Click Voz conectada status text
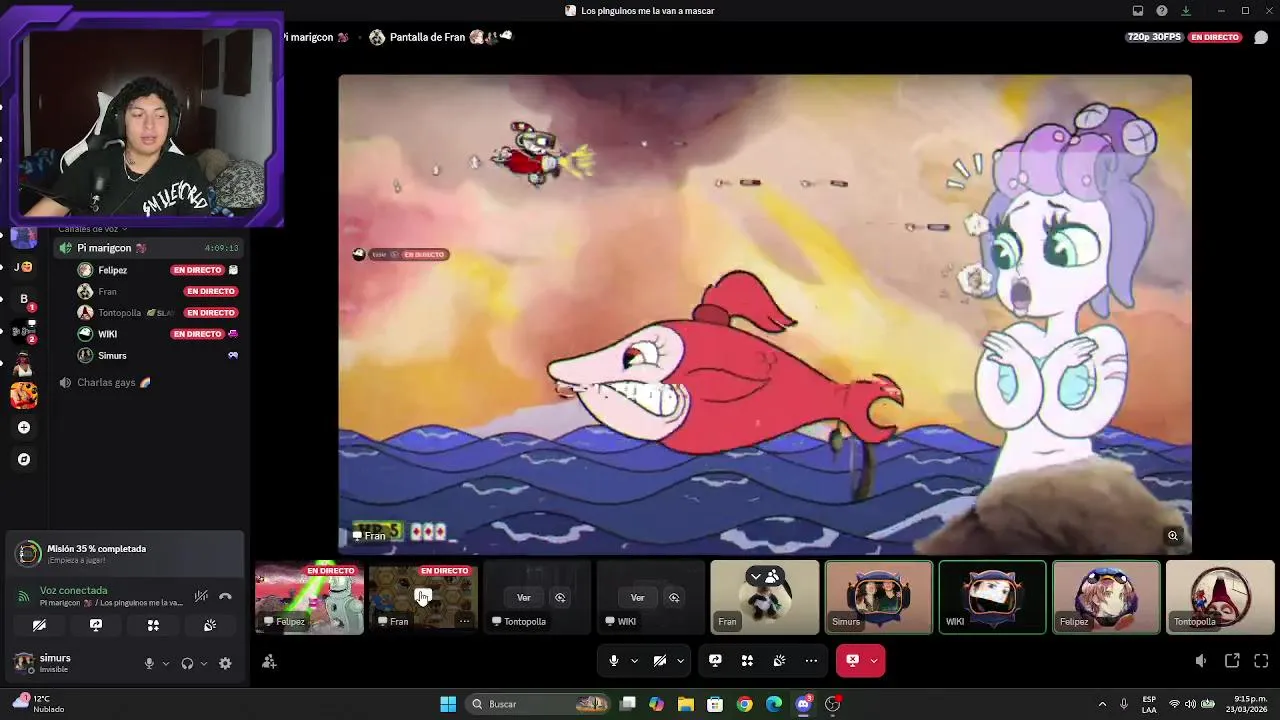The width and height of the screenshot is (1280, 720). 73,590
